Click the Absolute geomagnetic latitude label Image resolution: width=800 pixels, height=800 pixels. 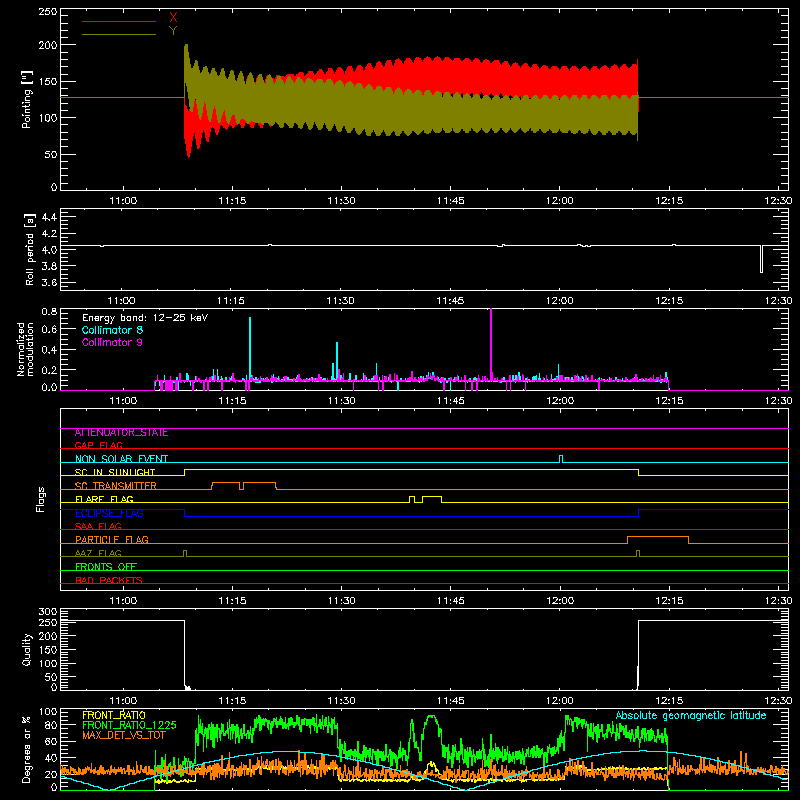click(x=691, y=716)
